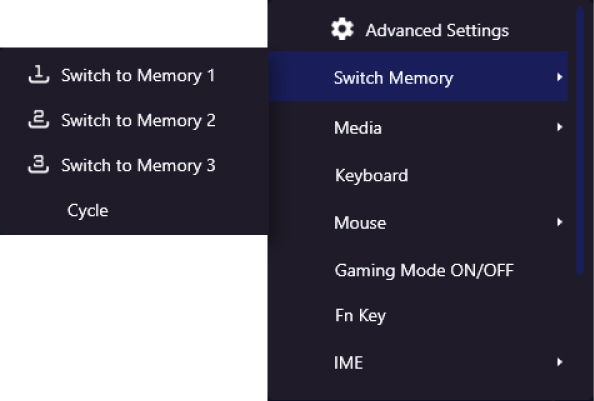Expand the Mouse submenu arrow
This screenshot has height=401, width=594.
(560, 222)
